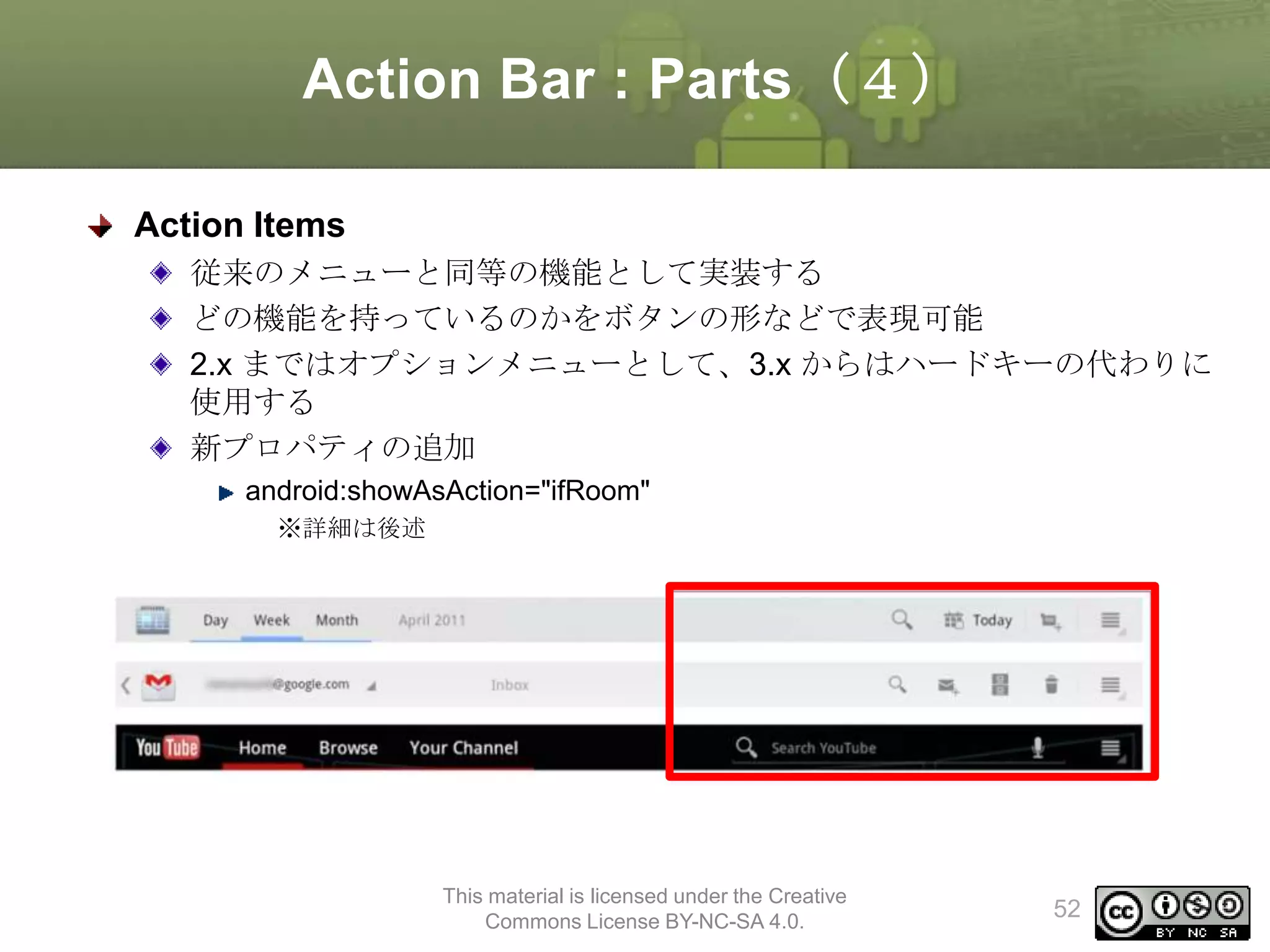
Task: Click the Inbox label in Gmail bar
Action: [510, 685]
